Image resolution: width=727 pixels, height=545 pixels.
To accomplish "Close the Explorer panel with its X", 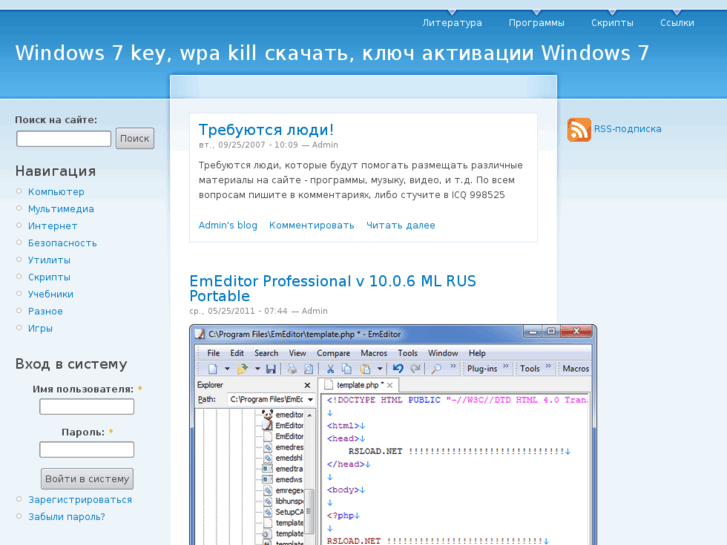I will (309, 384).
